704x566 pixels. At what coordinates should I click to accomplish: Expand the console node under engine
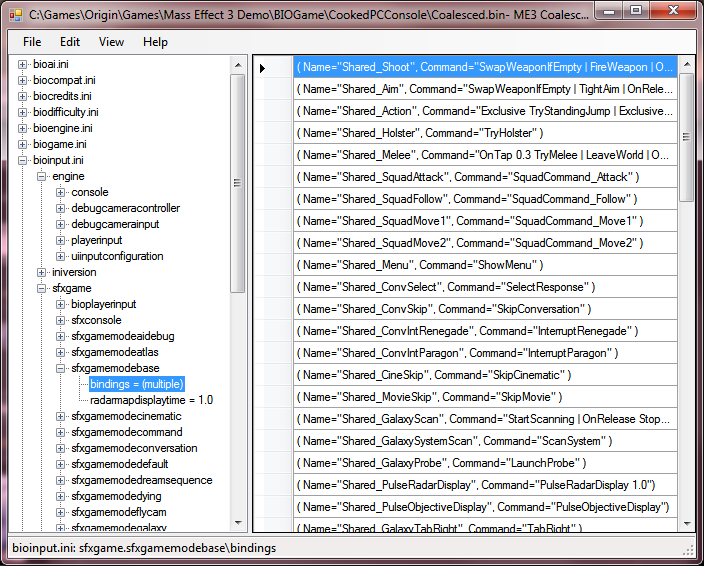(61, 192)
